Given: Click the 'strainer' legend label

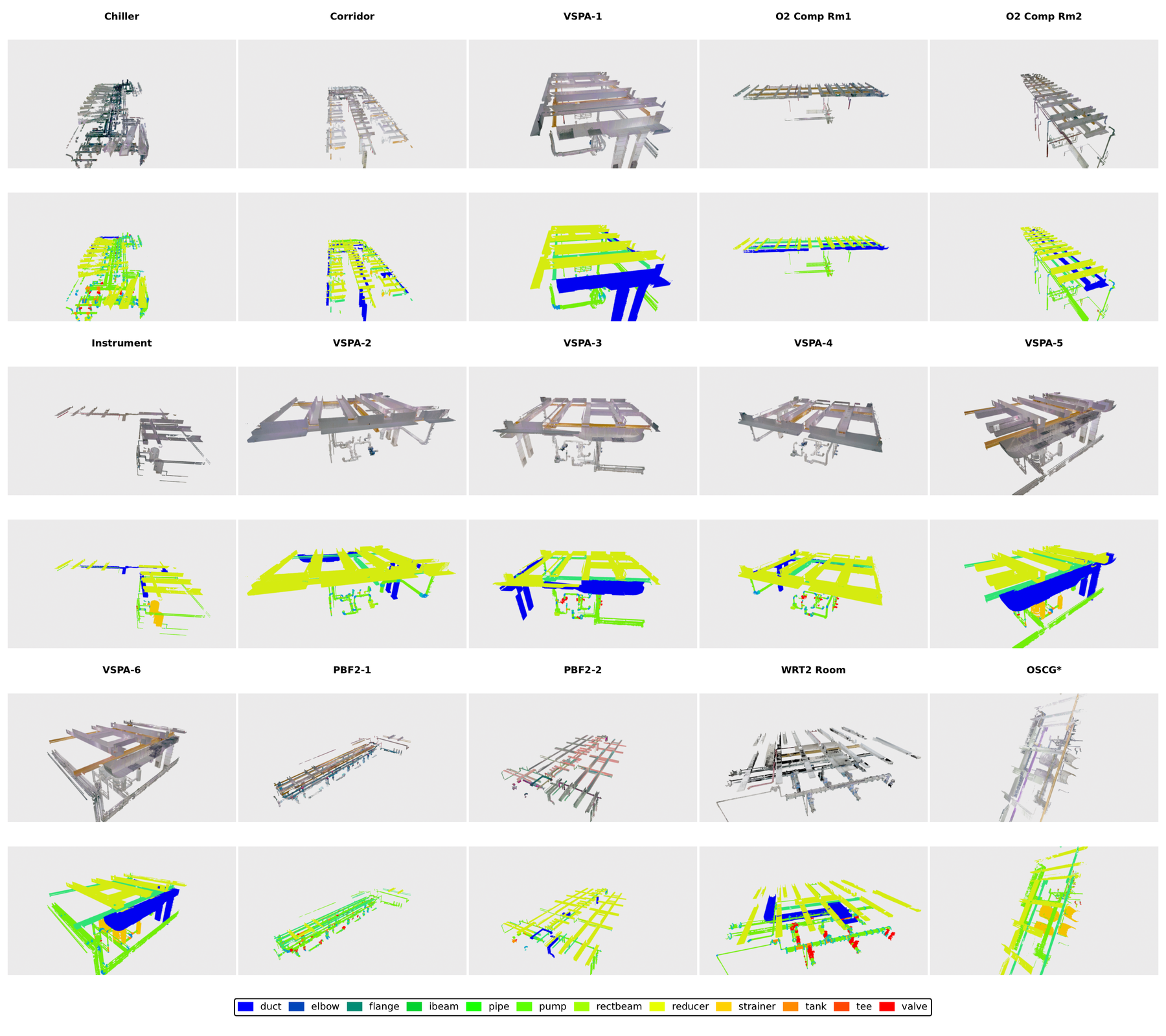Looking at the screenshot, I should (x=757, y=1007).
